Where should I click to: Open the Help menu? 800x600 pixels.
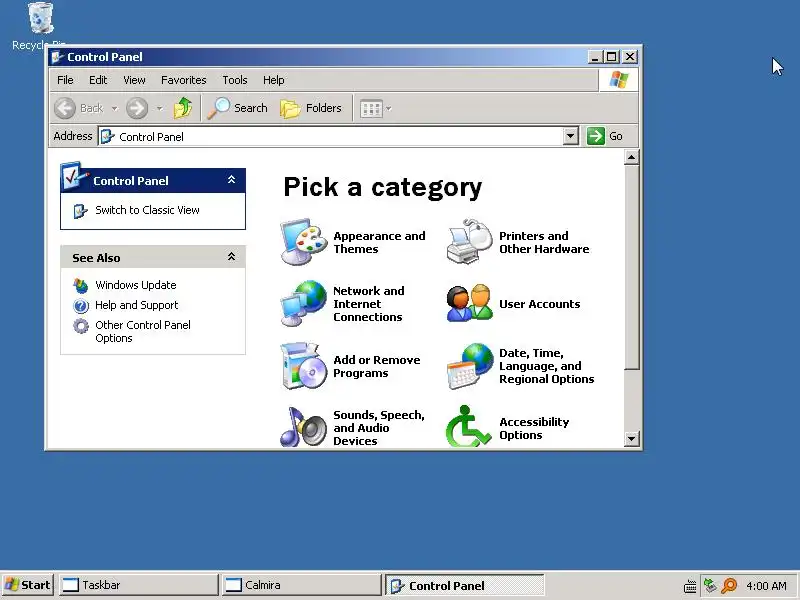[x=273, y=80]
